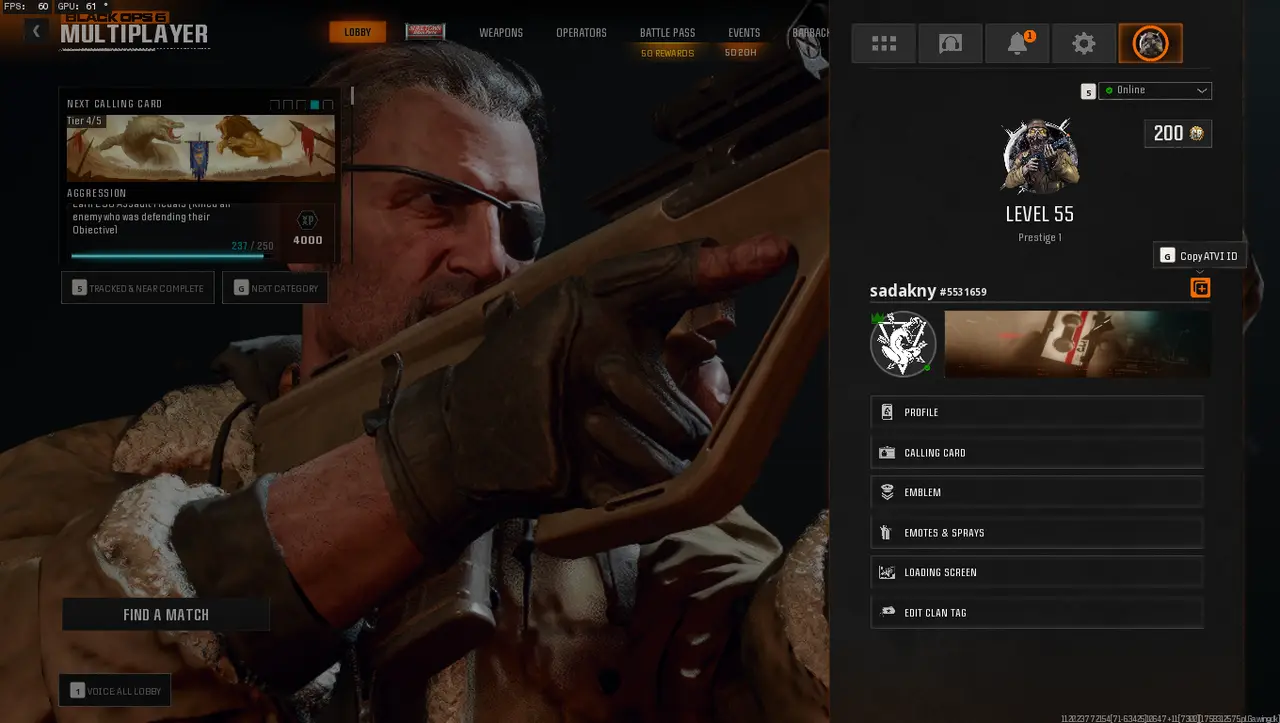The image size is (1280, 723).
Task: Click the Copy ATVI ID tooltip button
Action: pyautogui.click(x=1200, y=256)
